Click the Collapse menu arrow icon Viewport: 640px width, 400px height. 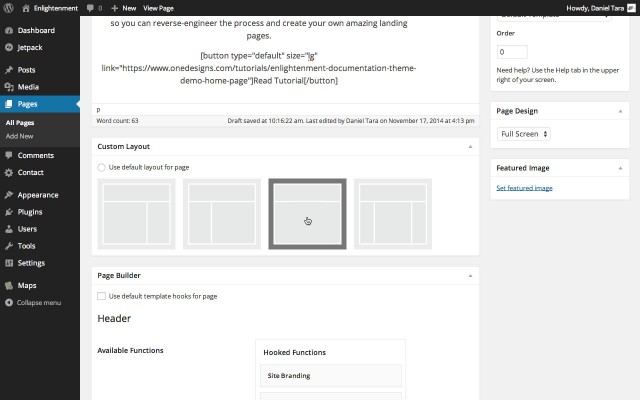(x=9, y=302)
